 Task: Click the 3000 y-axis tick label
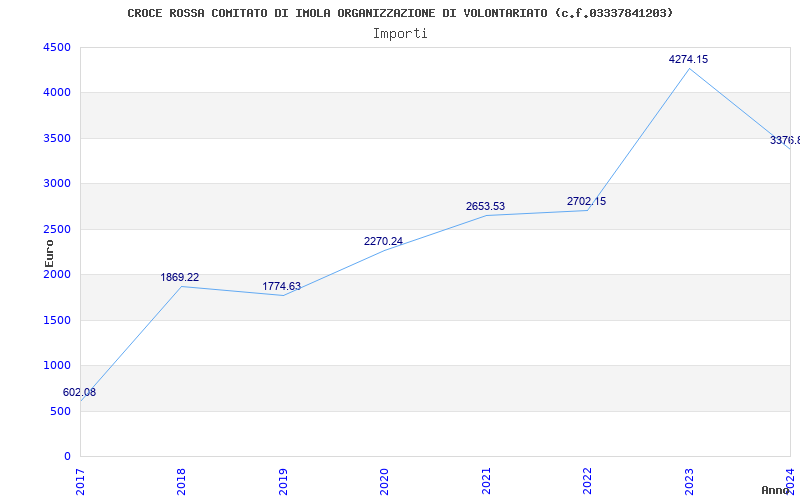tap(57, 184)
